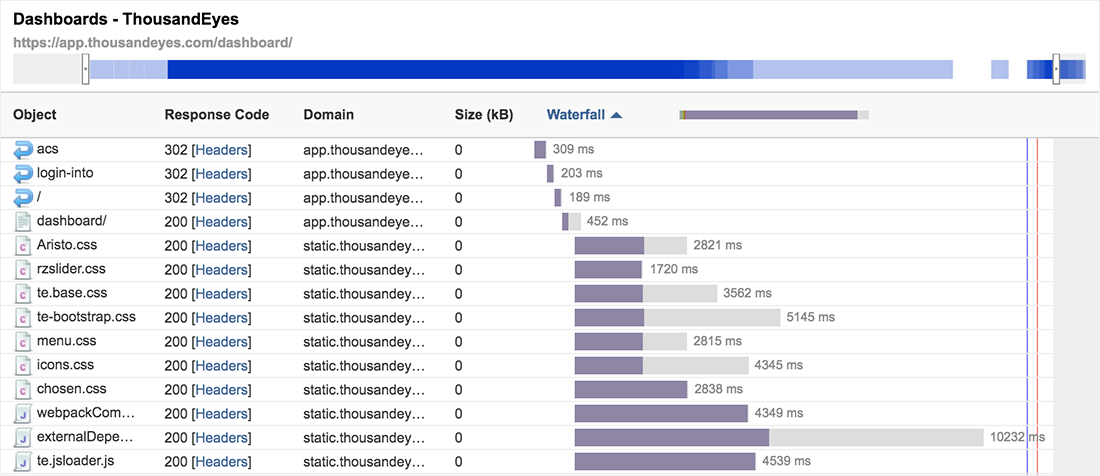Image resolution: width=1100 pixels, height=476 pixels.
Task: Click the CSS file icon for rzslider.css
Action: pos(23,270)
